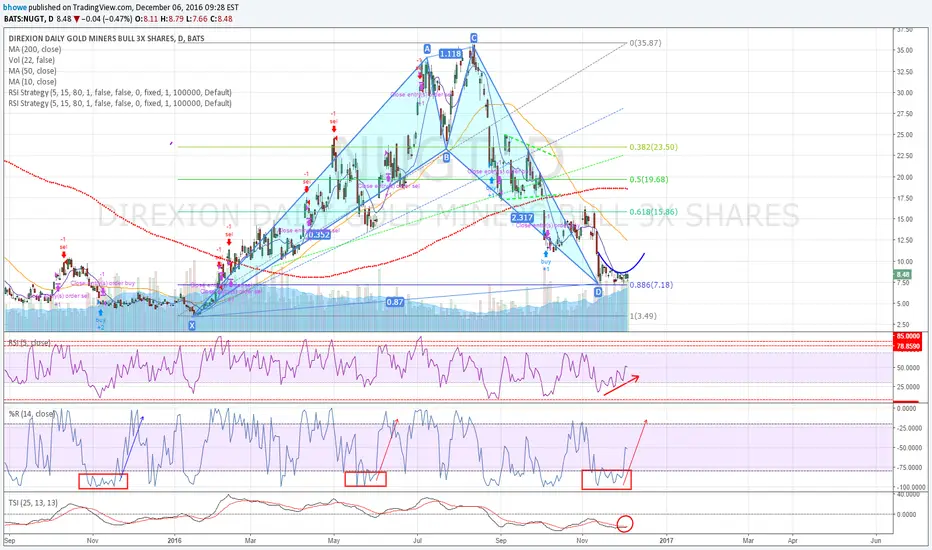This screenshot has width=932, height=550.
Task: Click the Jul label on time axis
Action: pyautogui.click(x=417, y=540)
